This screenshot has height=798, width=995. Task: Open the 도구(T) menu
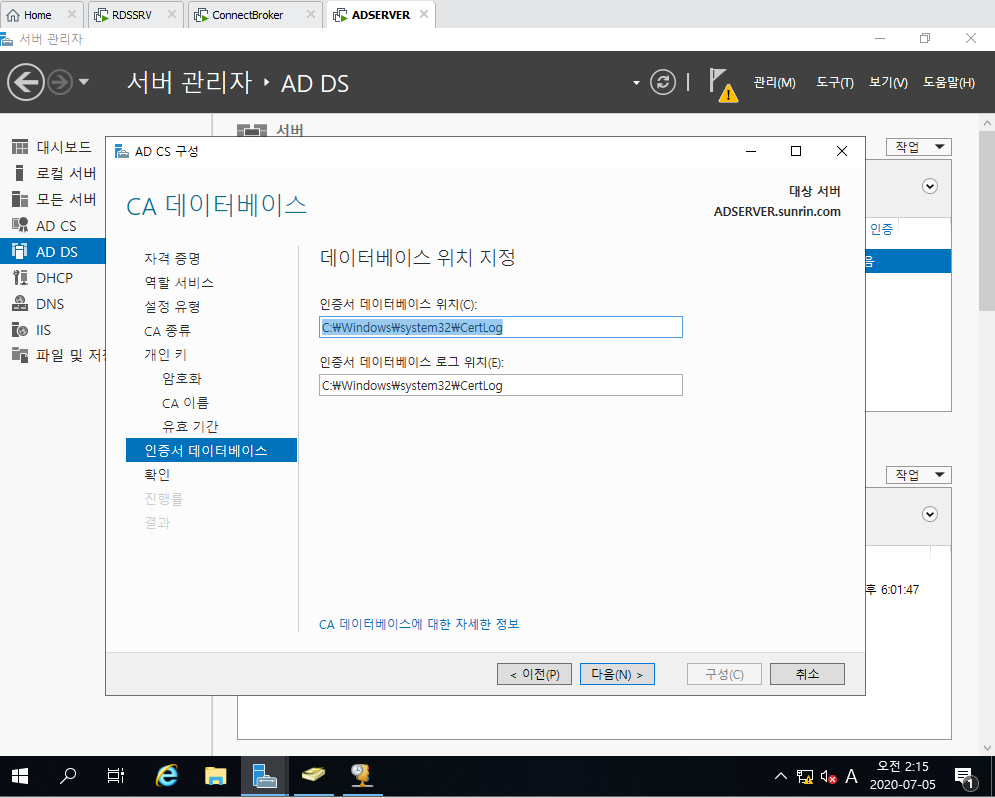834,82
